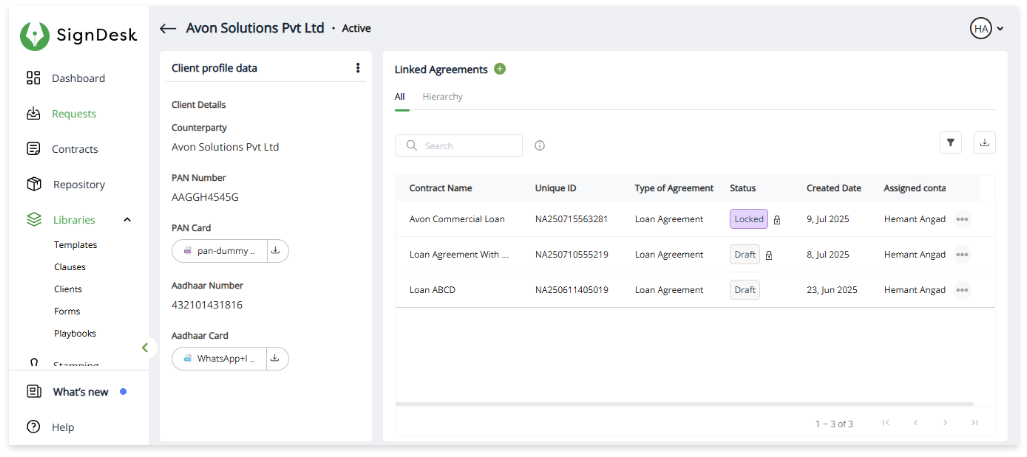Click the info icon beside Search
The width and height of the screenshot is (1027, 457).
pyautogui.click(x=540, y=145)
